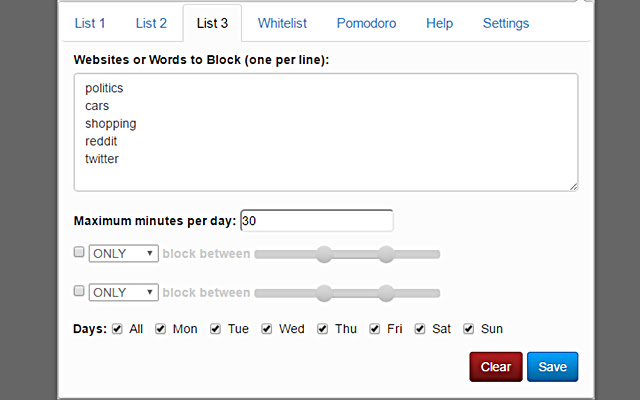
Task: Open the List 2 tab
Action: coord(152,23)
